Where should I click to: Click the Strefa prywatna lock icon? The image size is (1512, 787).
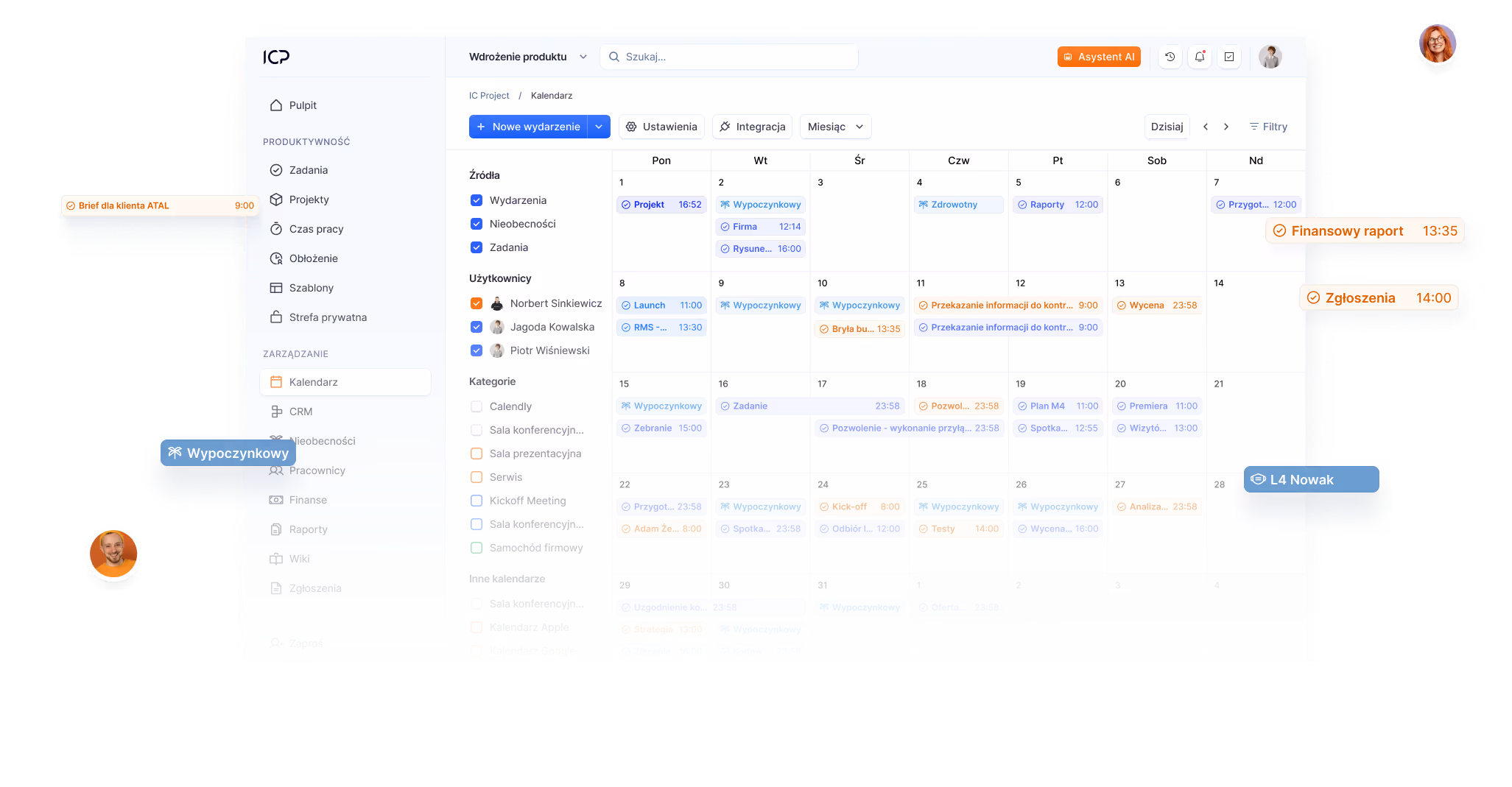point(276,317)
